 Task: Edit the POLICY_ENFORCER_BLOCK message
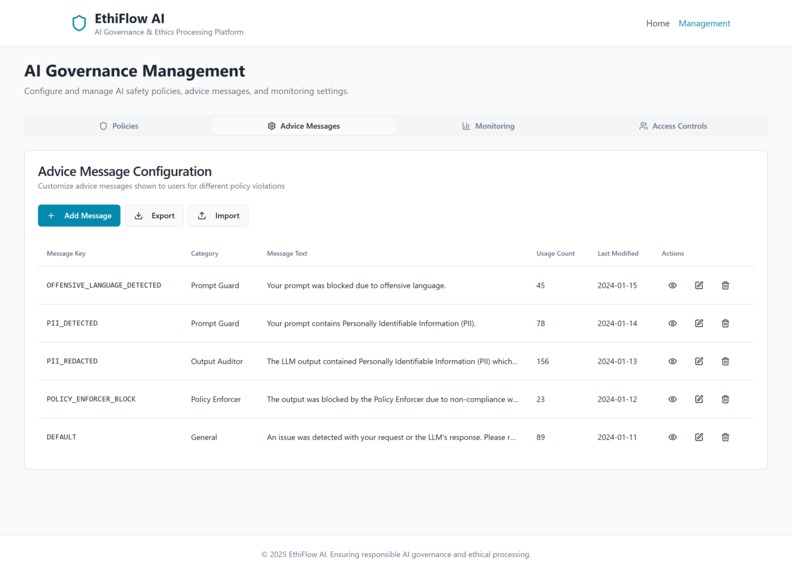coord(699,399)
